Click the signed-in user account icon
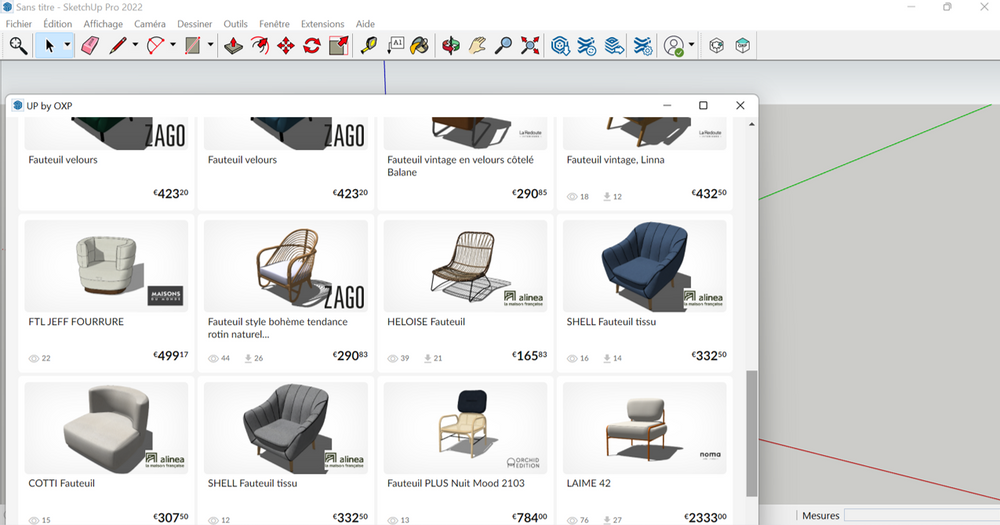 pos(673,46)
